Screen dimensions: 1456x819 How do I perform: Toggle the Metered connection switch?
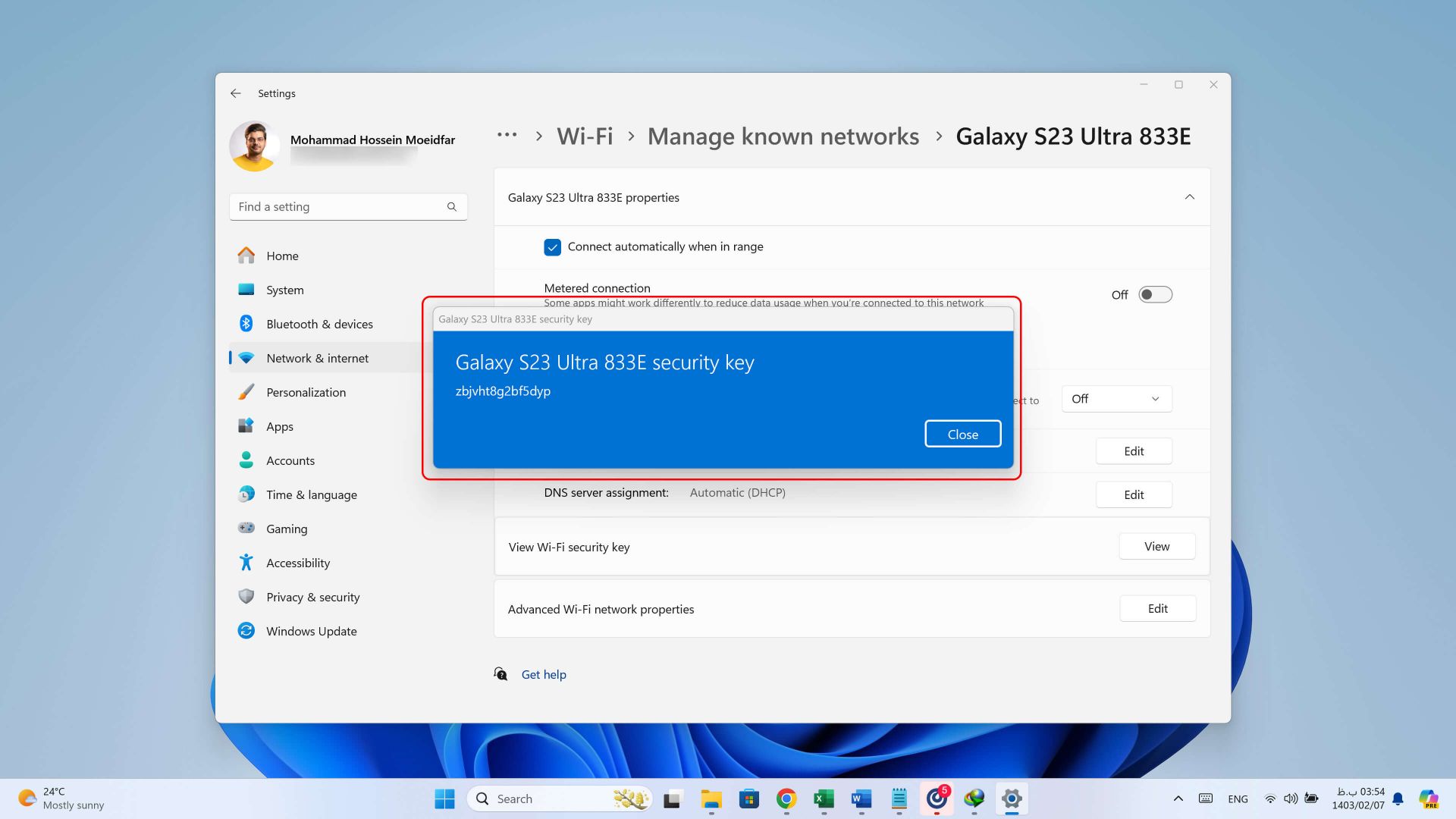pyautogui.click(x=1155, y=294)
